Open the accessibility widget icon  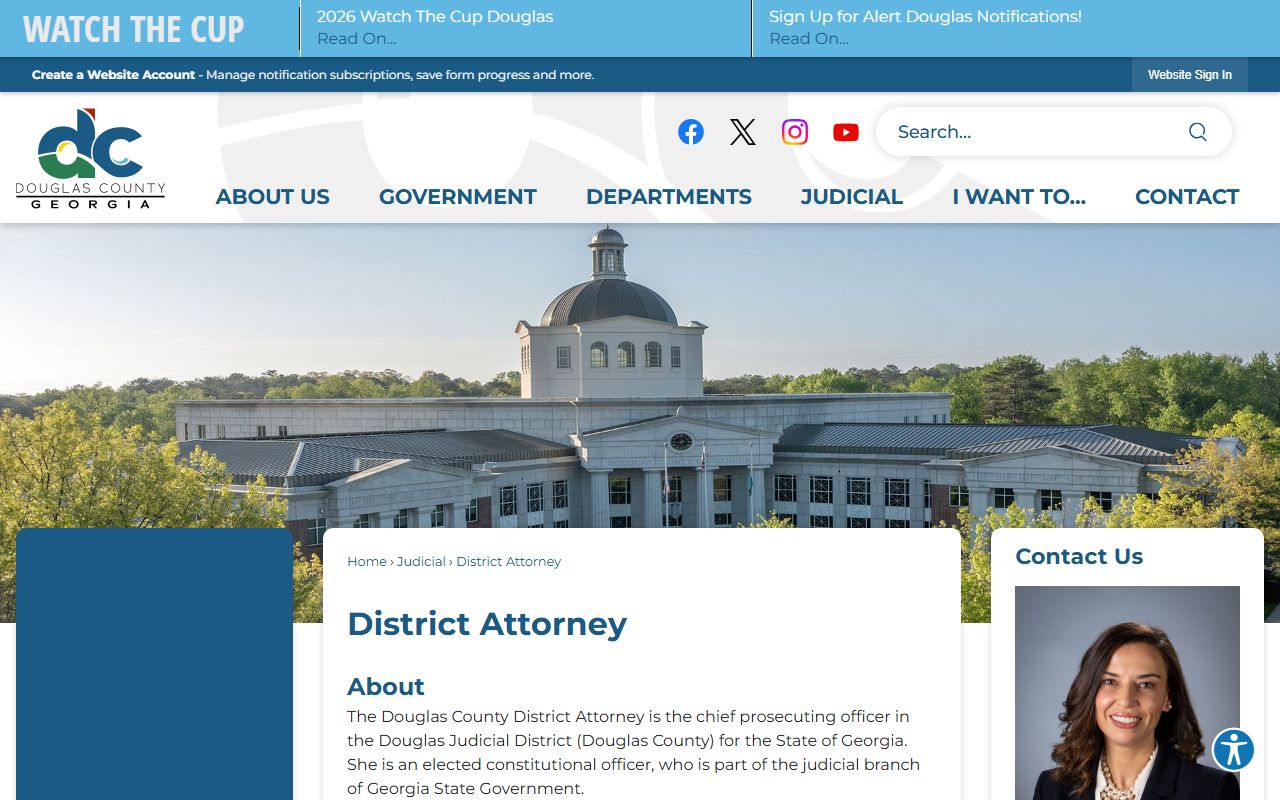tap(1234, 750)
